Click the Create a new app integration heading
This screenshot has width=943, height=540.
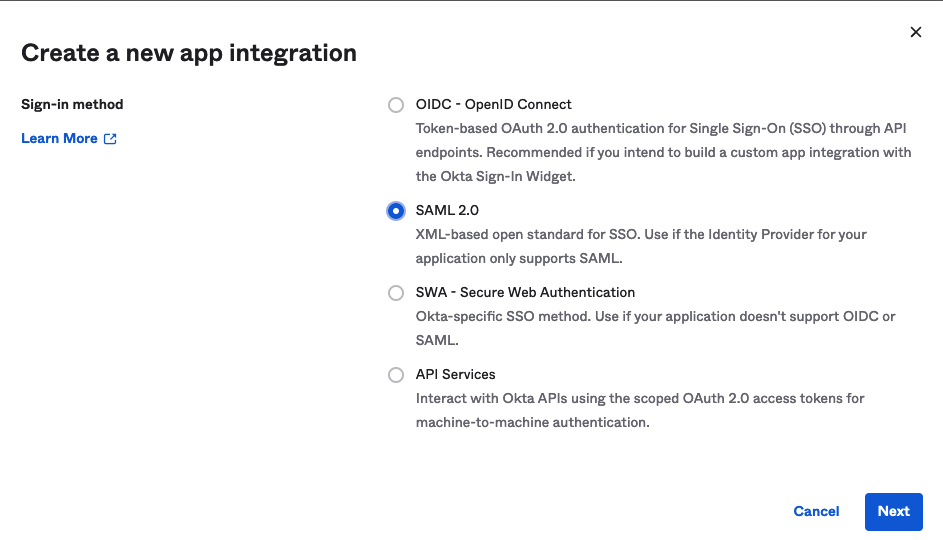(x=189, y=53)
